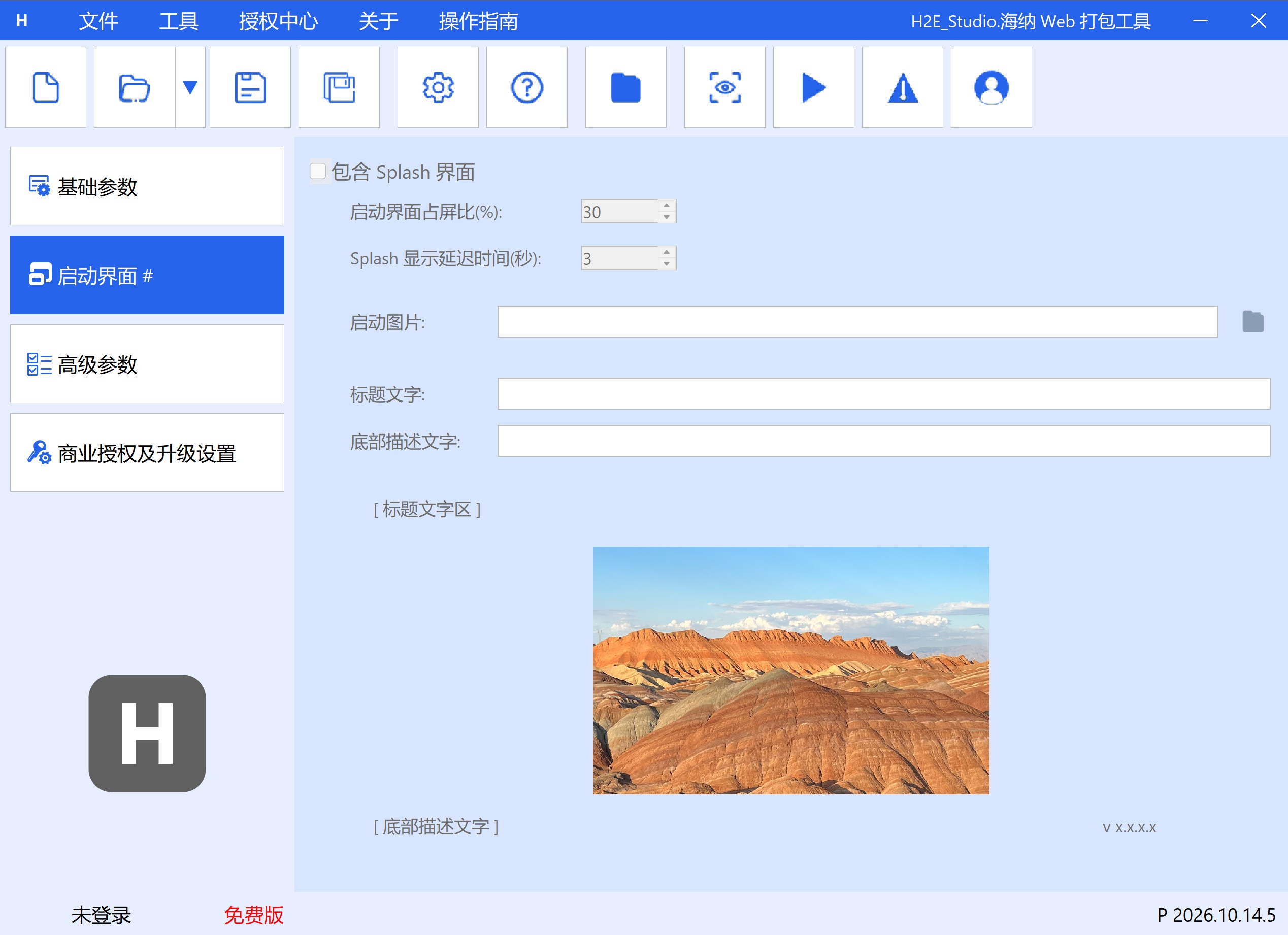Browse for startup image folder icon

(1253, 322)
